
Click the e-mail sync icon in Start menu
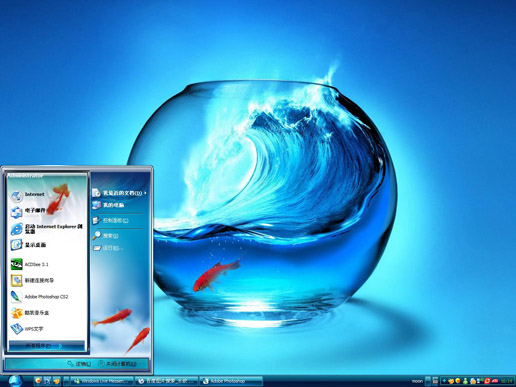point(16,211)
